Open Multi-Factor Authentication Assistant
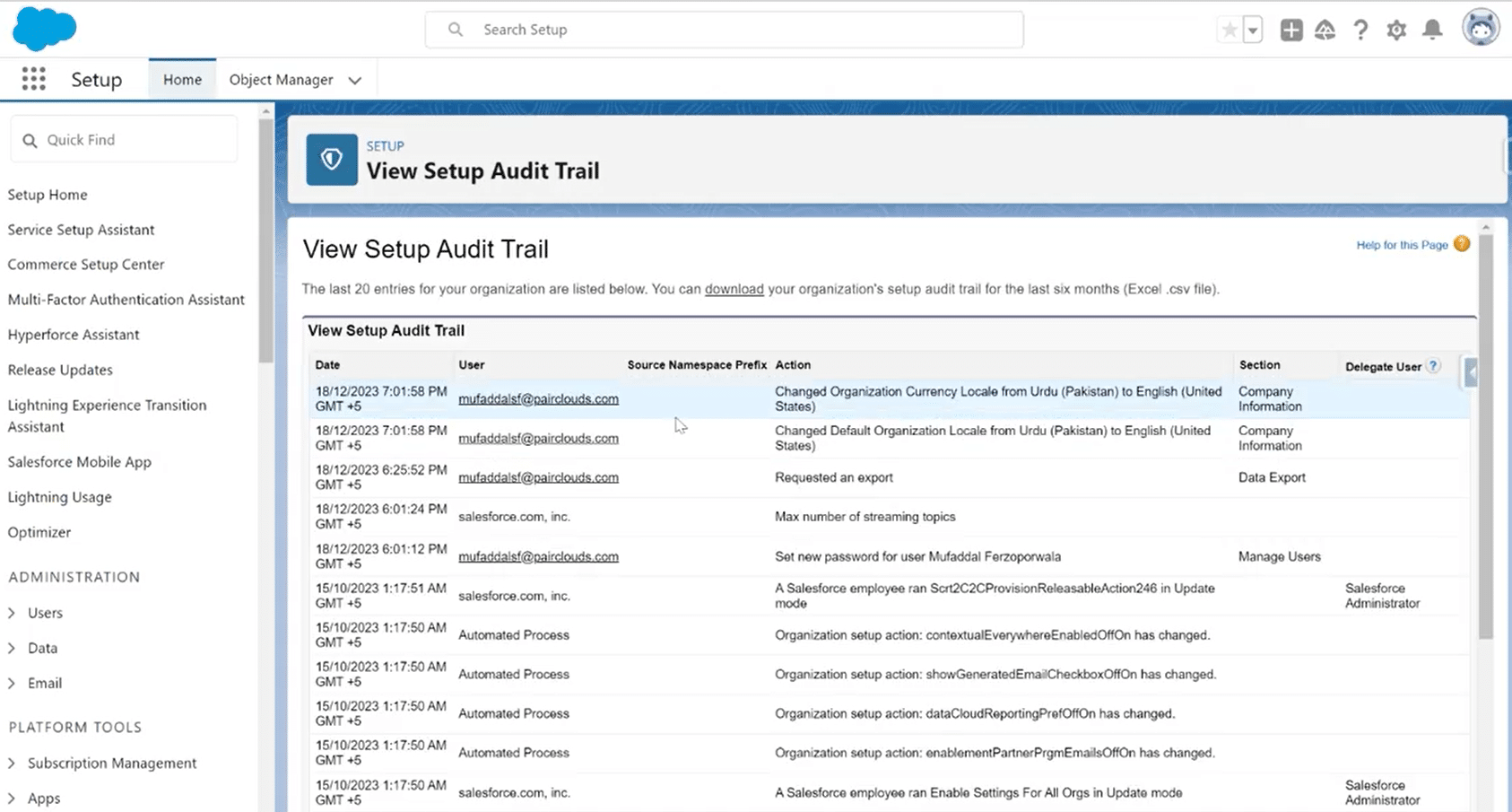Image resolution: width=1512 pixels, height=812 pixels. click(126, 300)
